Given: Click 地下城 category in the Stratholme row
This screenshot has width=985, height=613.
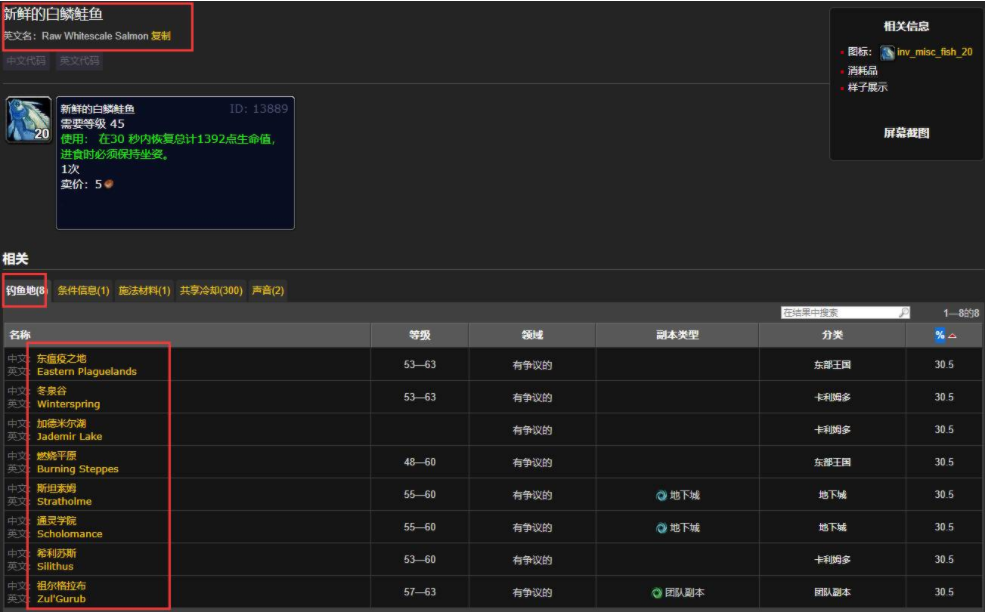Looking at the screenshot, I should pyautogui.click(x=832, y=496).
